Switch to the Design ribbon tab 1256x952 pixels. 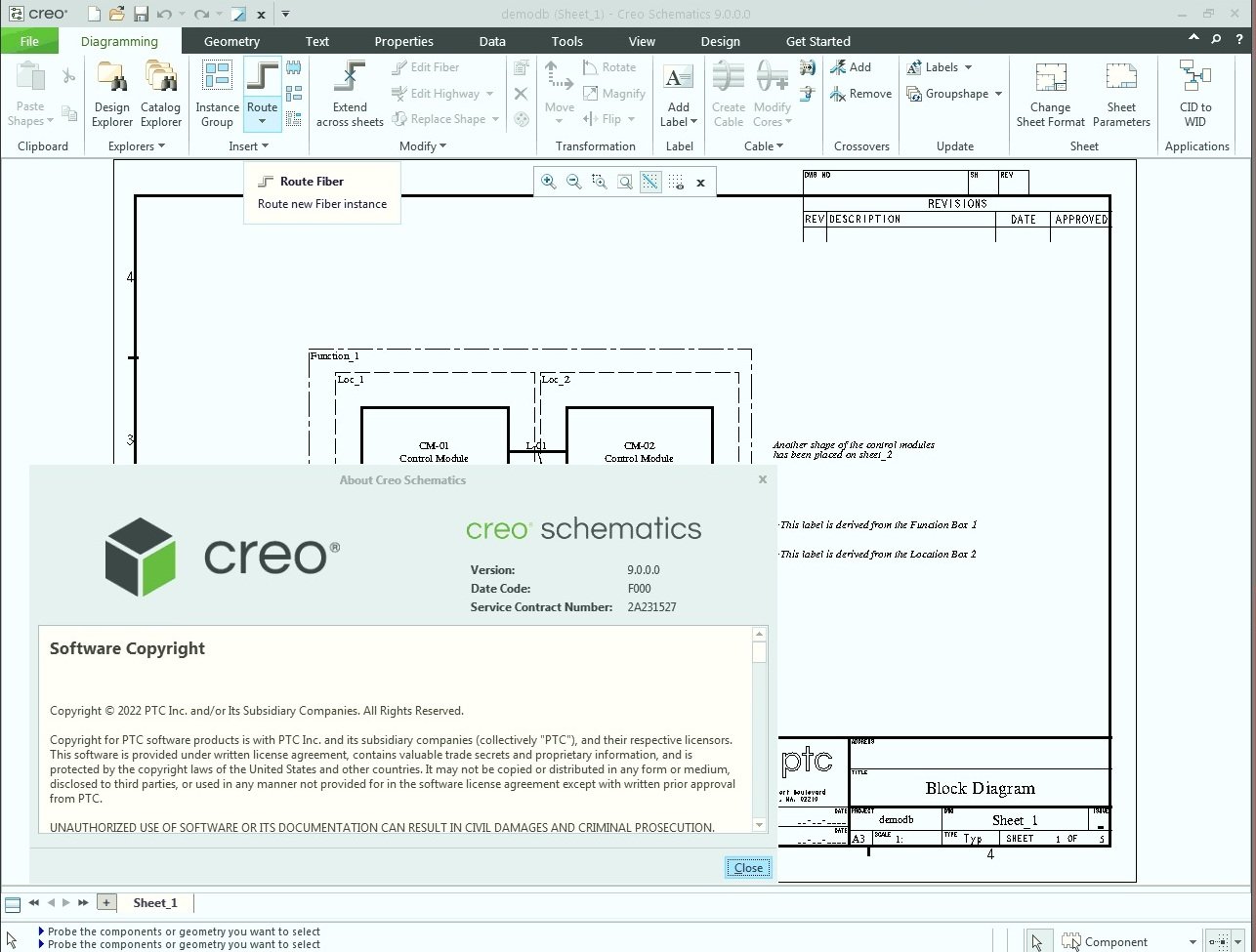721,41
